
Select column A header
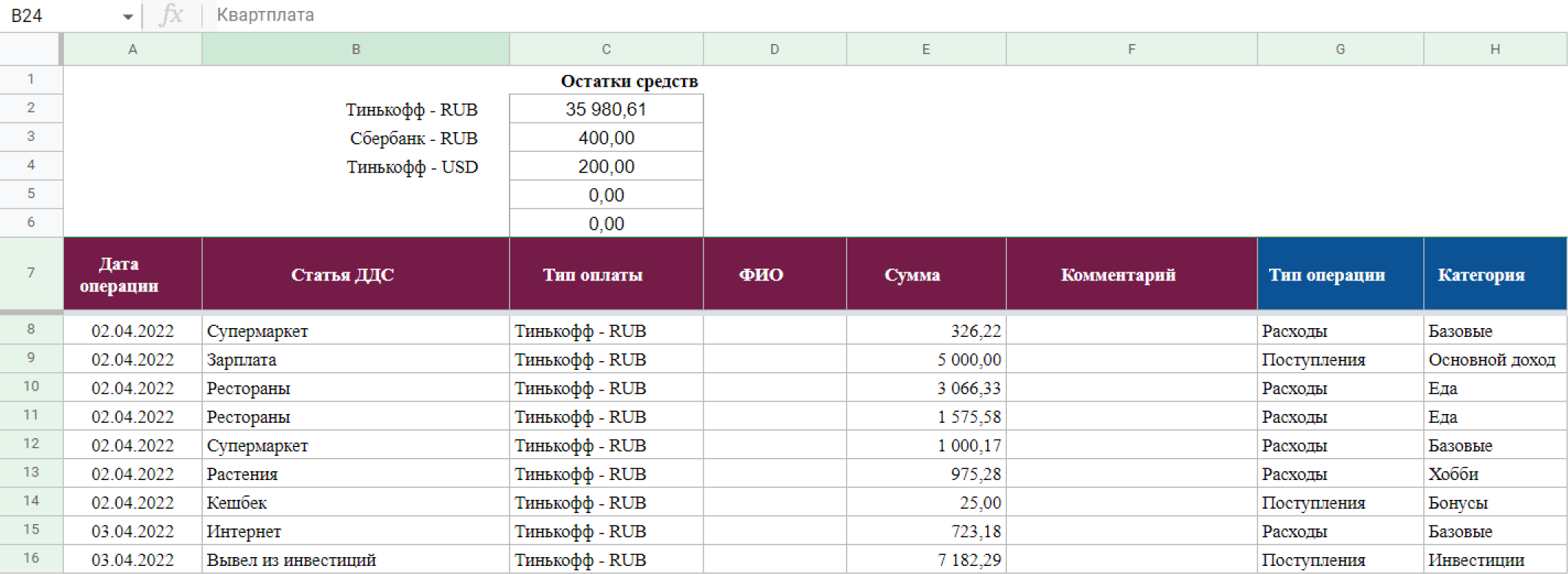(x=133, y=49)
